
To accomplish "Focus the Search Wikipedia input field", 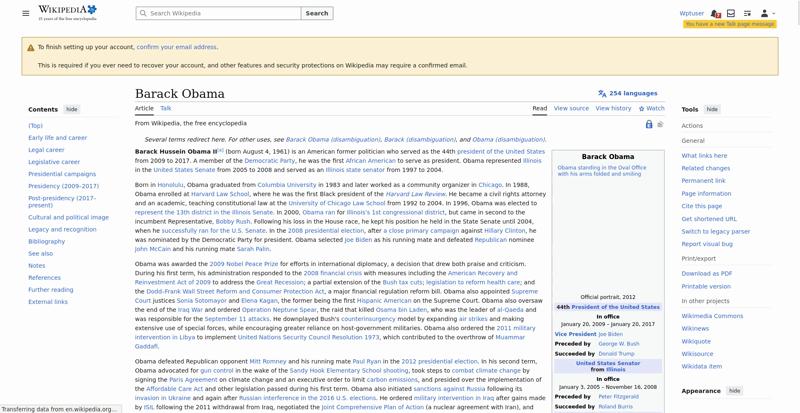I will (218, 13).
